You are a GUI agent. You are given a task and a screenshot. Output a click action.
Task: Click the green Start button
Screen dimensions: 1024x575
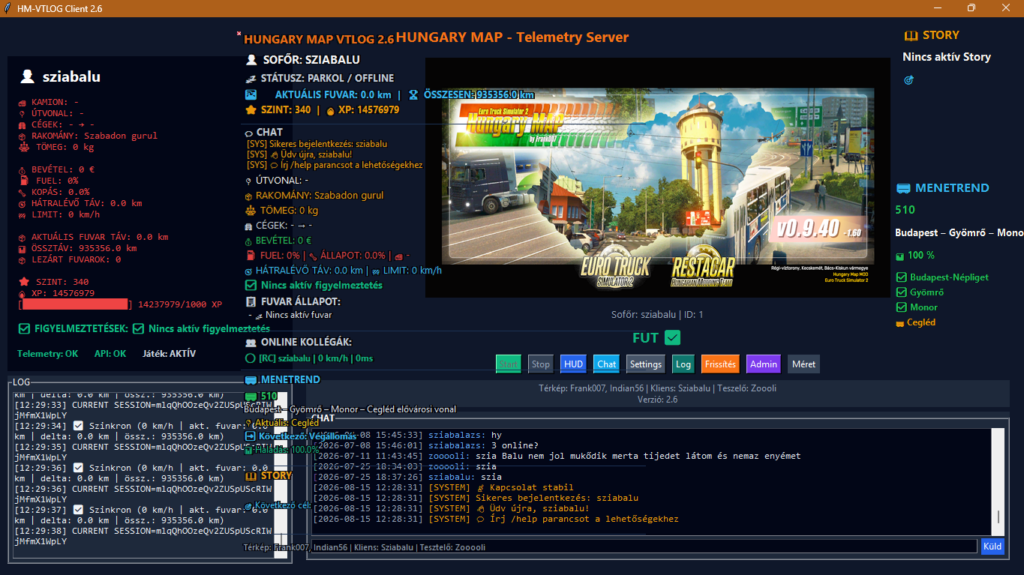tap(508, 364)
